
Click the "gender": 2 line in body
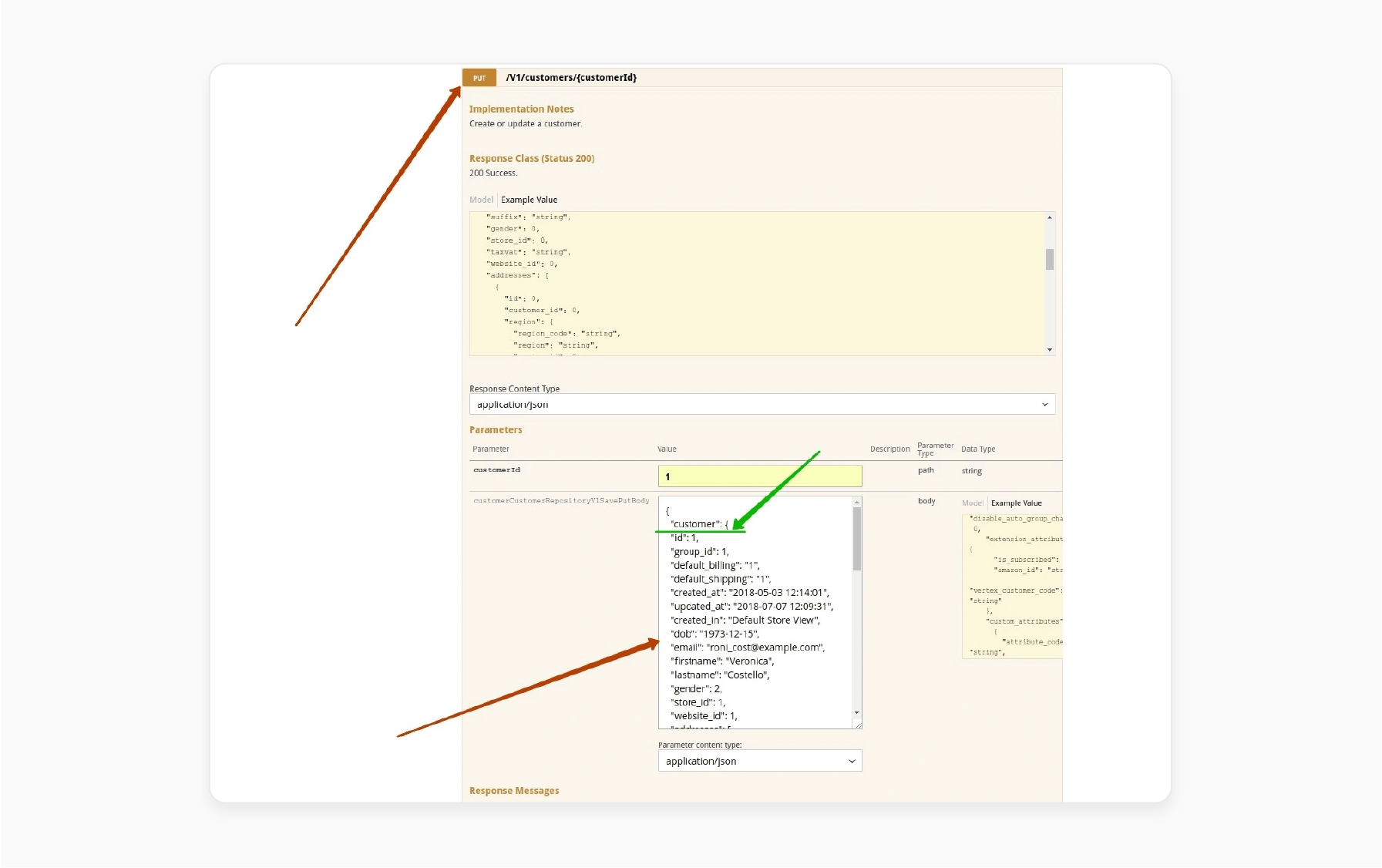(x=696, y=689)
